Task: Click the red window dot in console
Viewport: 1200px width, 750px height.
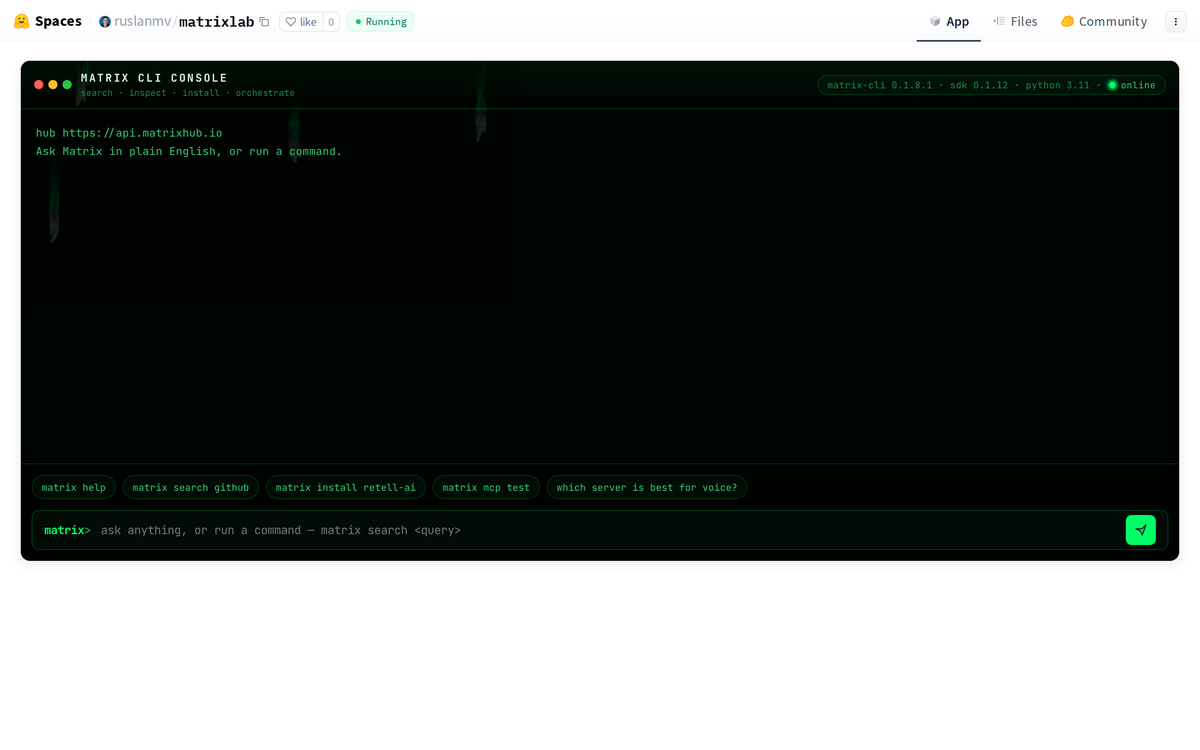Action: click(x=39, y=85)
